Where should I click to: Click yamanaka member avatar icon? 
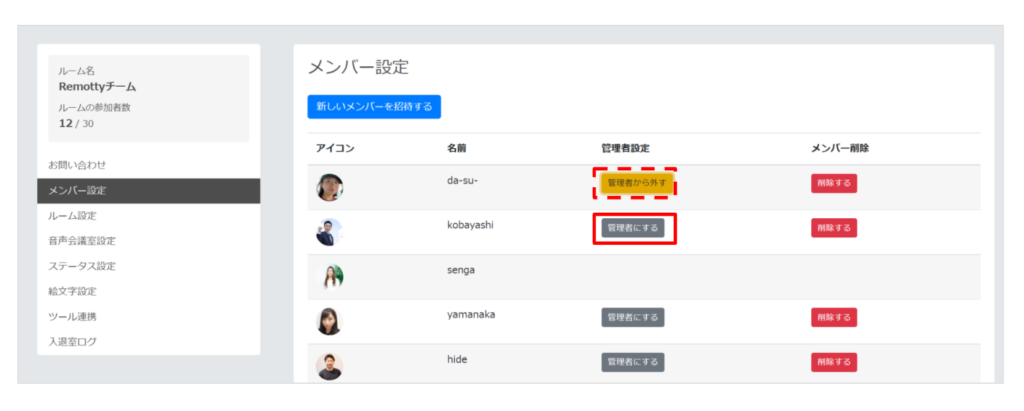click(x=330, y=321)
